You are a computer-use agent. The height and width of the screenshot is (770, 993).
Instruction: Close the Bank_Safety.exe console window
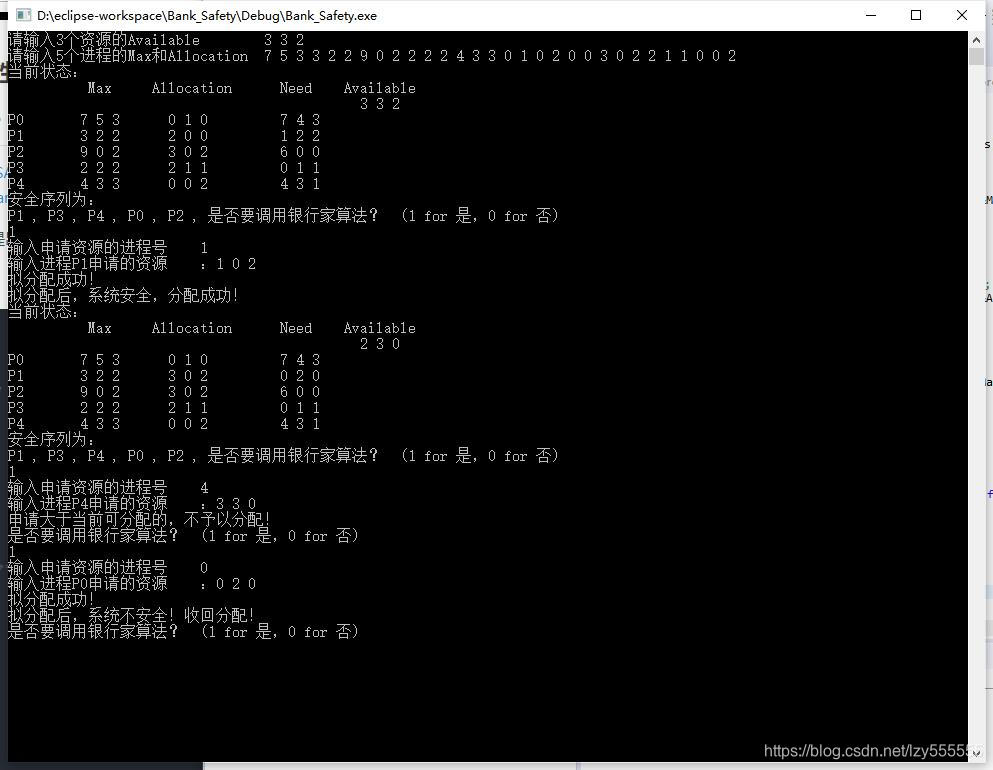(961, 15)
